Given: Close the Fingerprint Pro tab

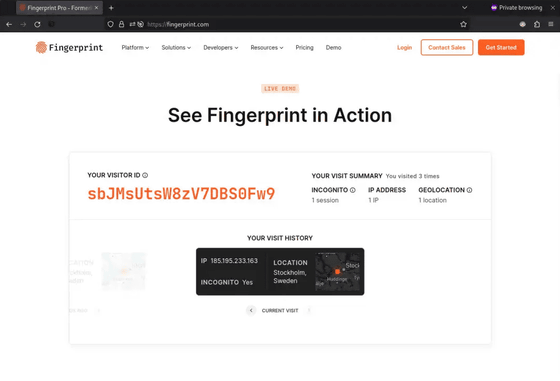Looking at the screenshot, I should 96,8.
